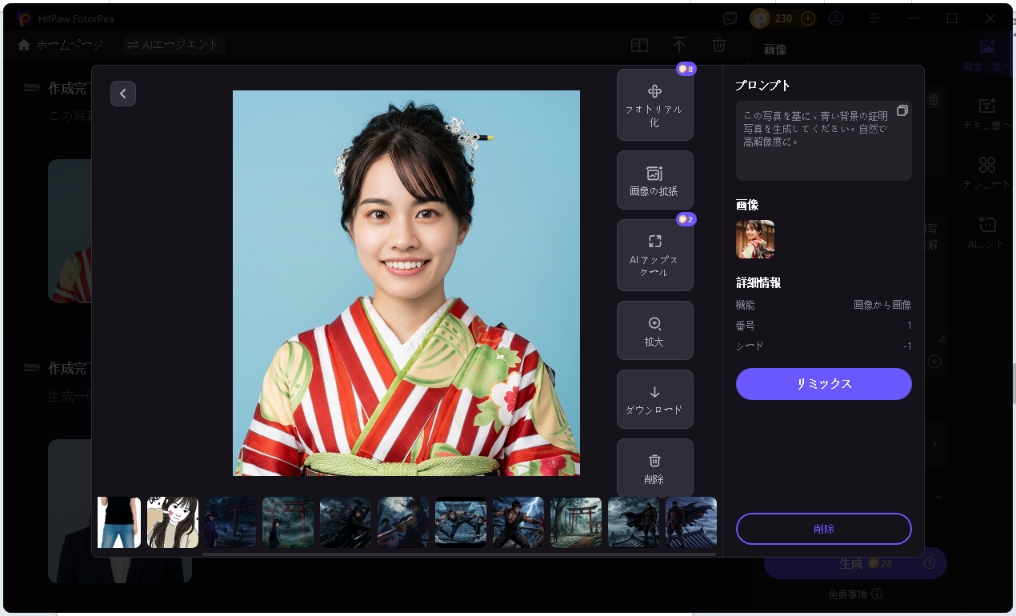Select the jeans and black top thumbnail

point(119,522)
